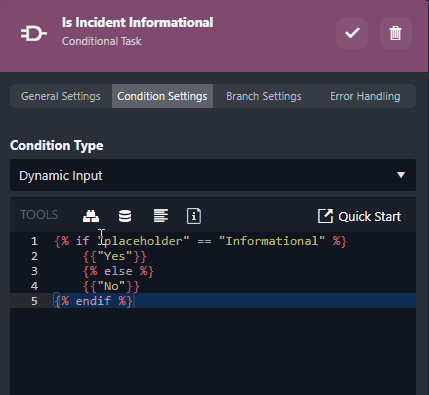Expand dropdown using the triangle arrow
Image resolution: width=429 pixels, height=395 pixels.
tap(401, 175)
